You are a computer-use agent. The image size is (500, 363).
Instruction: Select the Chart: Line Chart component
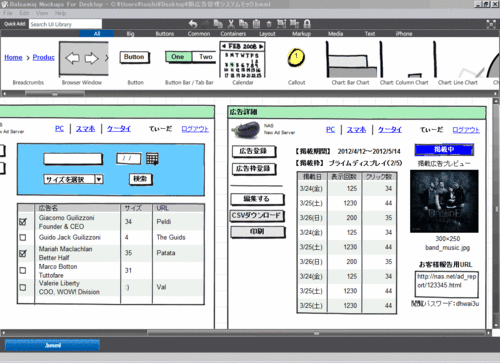click(x=458, y=63)
